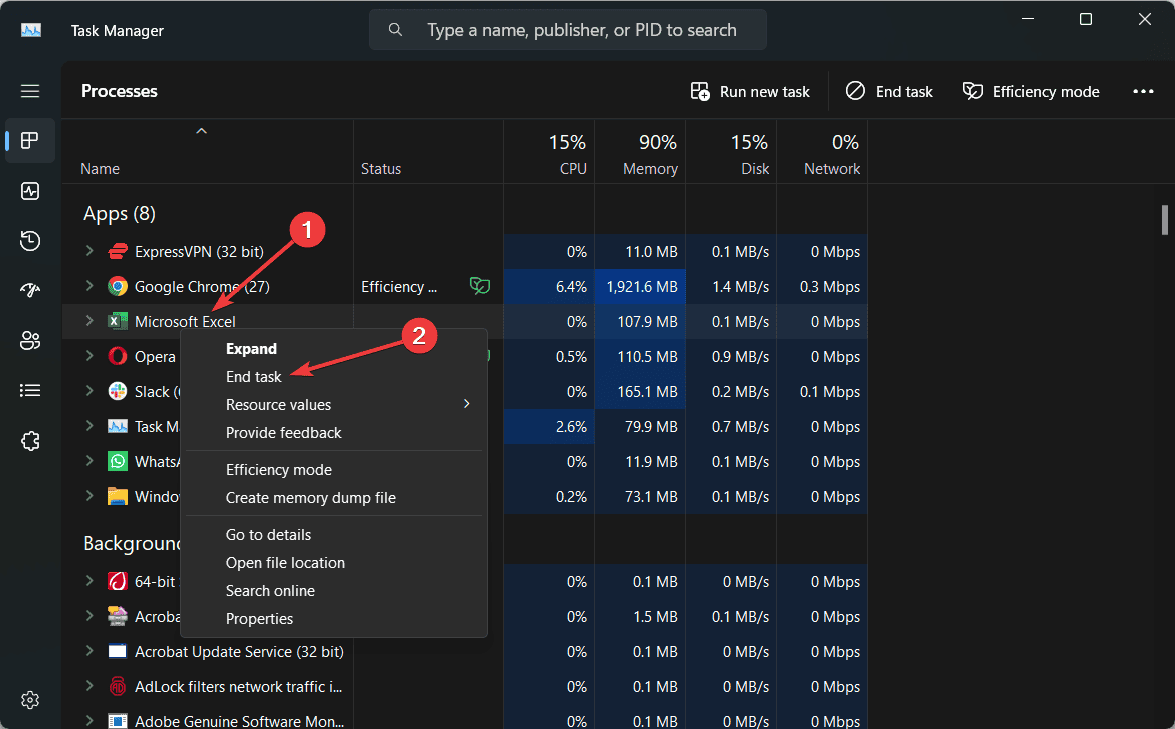This screenshot has height=729, width=1175.
Task: Click Chrome memory value 1,921.6 MB
Action: (x=642, y=286)
